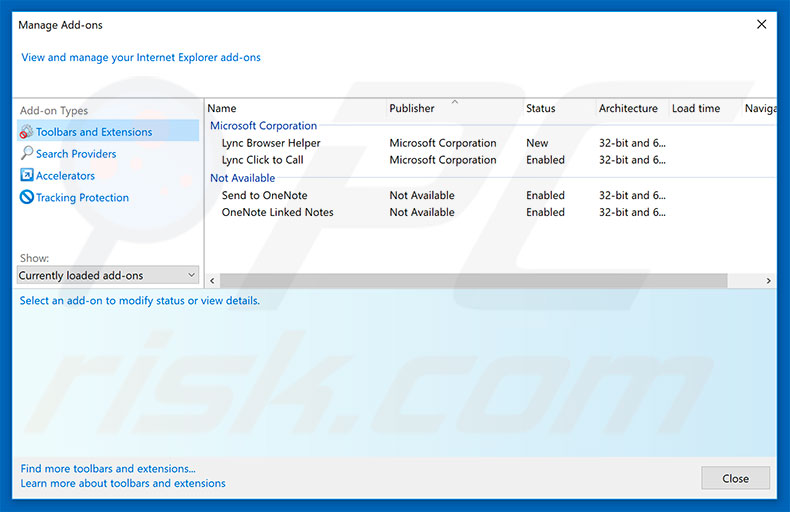Screen dimensions: 790x512
Task: Click the Tracking Protection icon
Action: tap(27, 198)
